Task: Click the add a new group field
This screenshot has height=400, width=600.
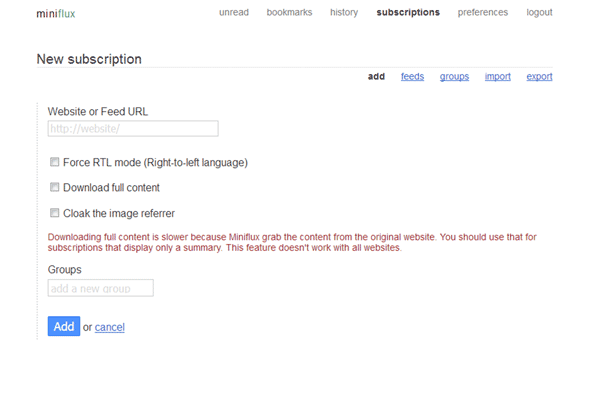Action: (x=100, y=288)
